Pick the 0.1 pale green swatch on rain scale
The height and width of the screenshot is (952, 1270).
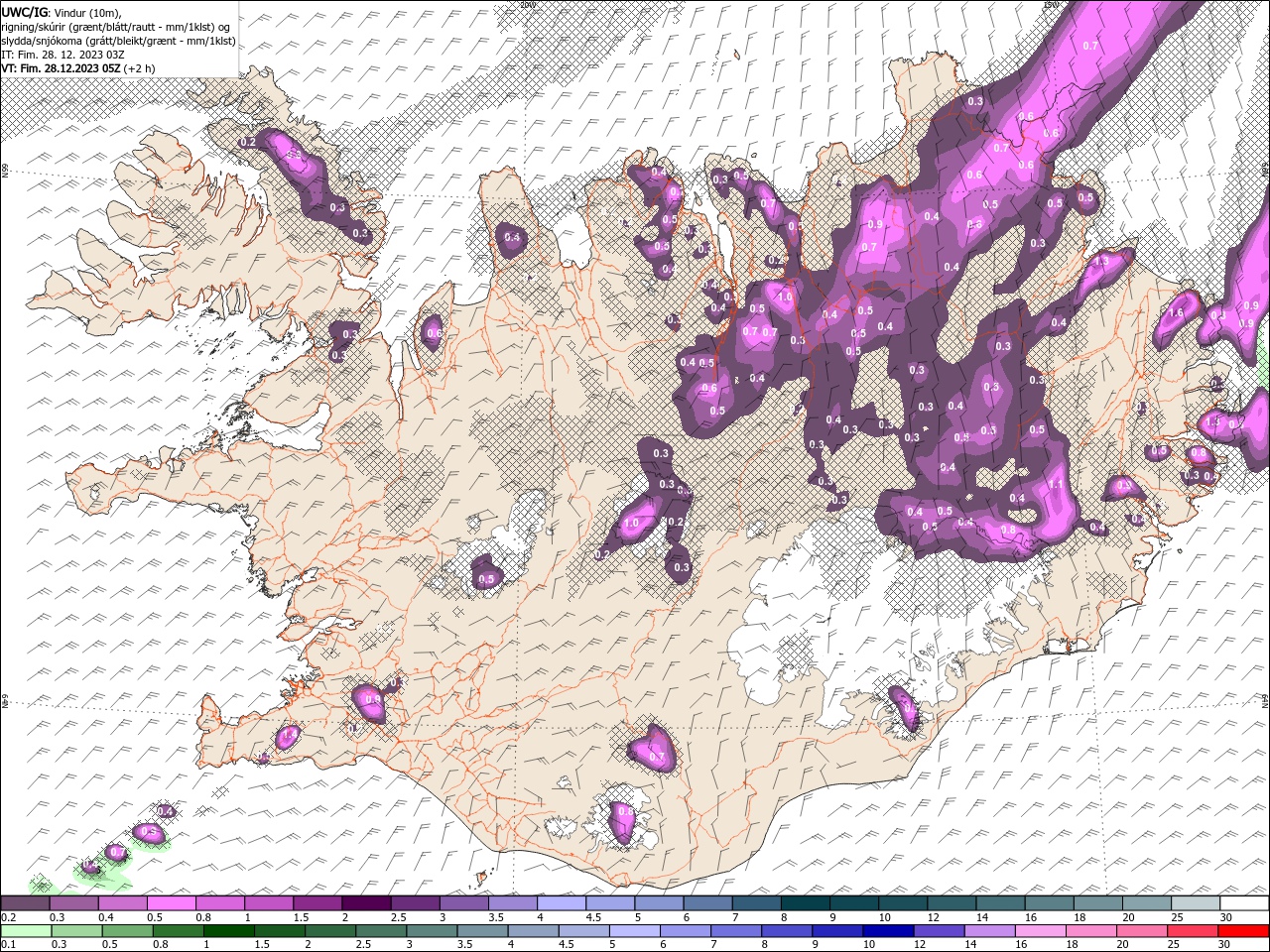point(25,931)
